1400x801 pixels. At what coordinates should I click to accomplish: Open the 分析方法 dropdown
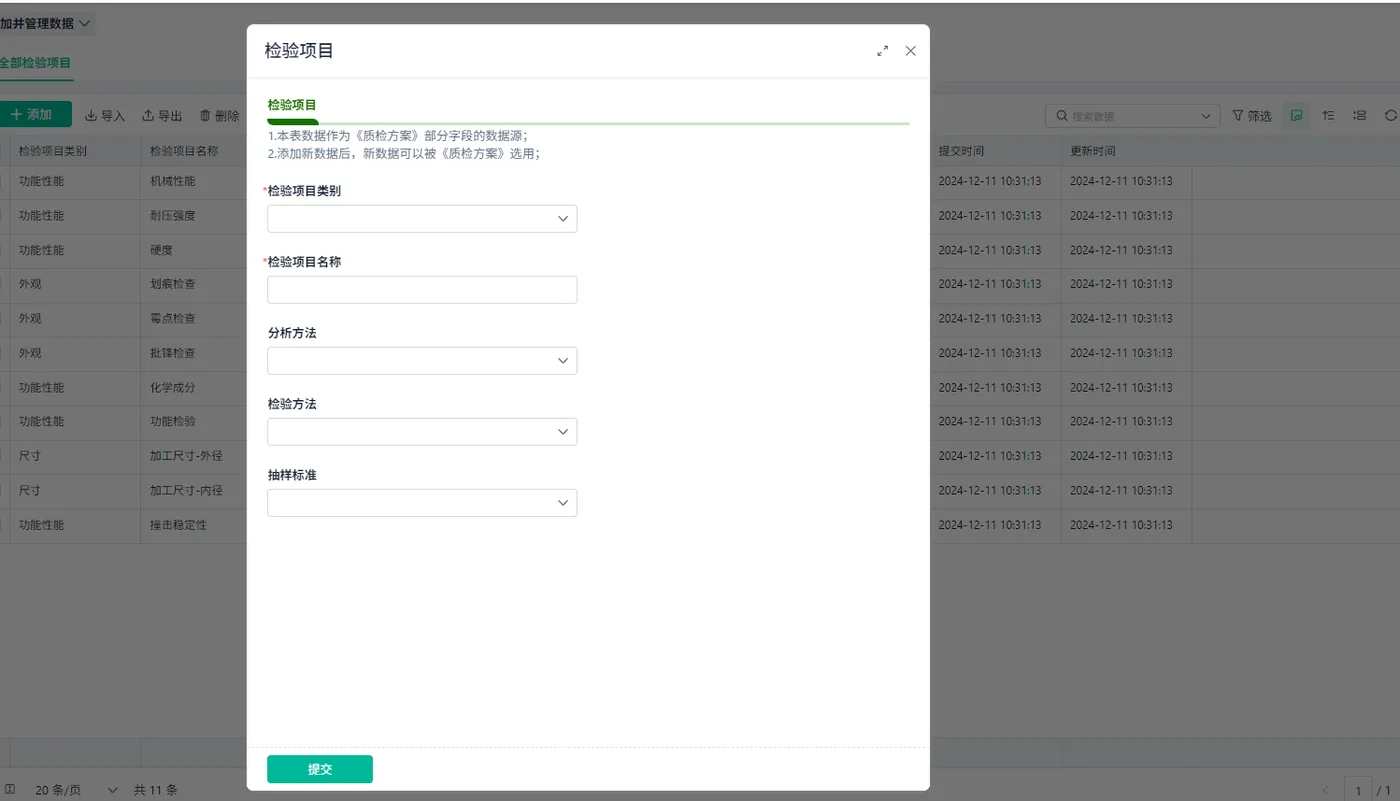click(x=422, y=361)
